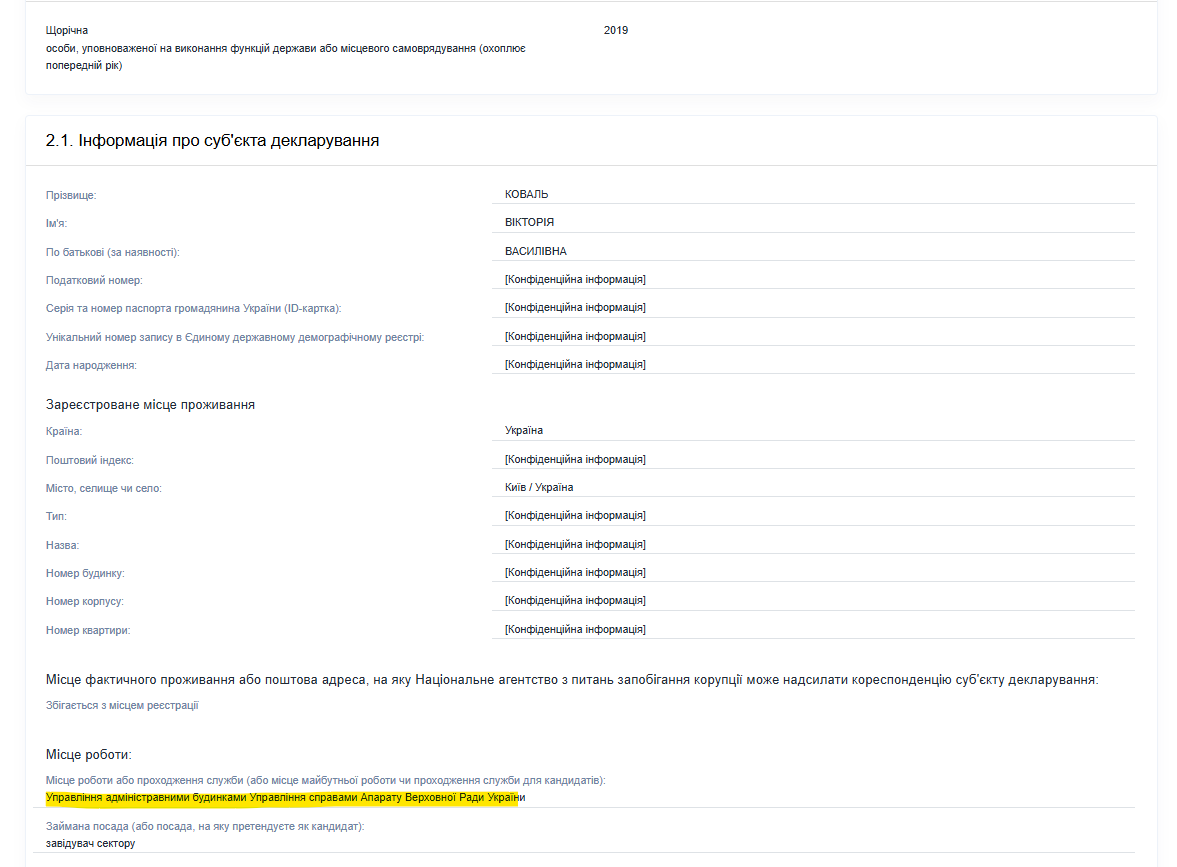
Task: Click the confidential value beside Номер квартири
Action: 575,629
